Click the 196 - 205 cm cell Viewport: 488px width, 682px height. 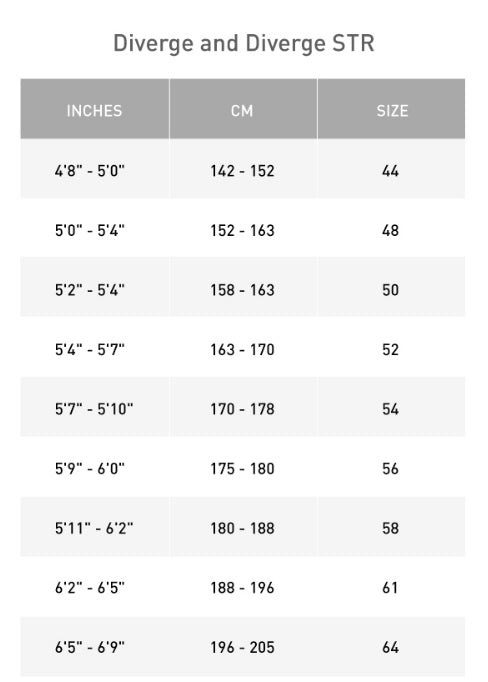click(x=243, y=645)
